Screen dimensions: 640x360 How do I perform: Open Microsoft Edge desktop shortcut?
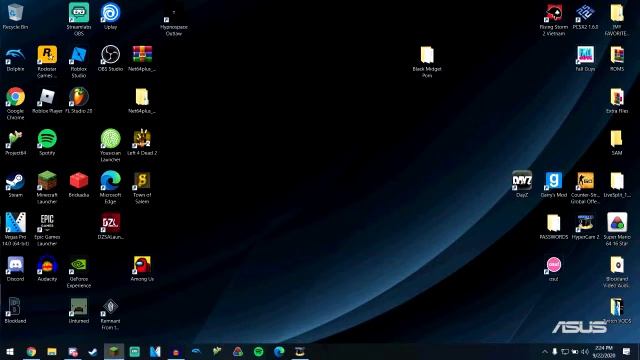point(110,187)
